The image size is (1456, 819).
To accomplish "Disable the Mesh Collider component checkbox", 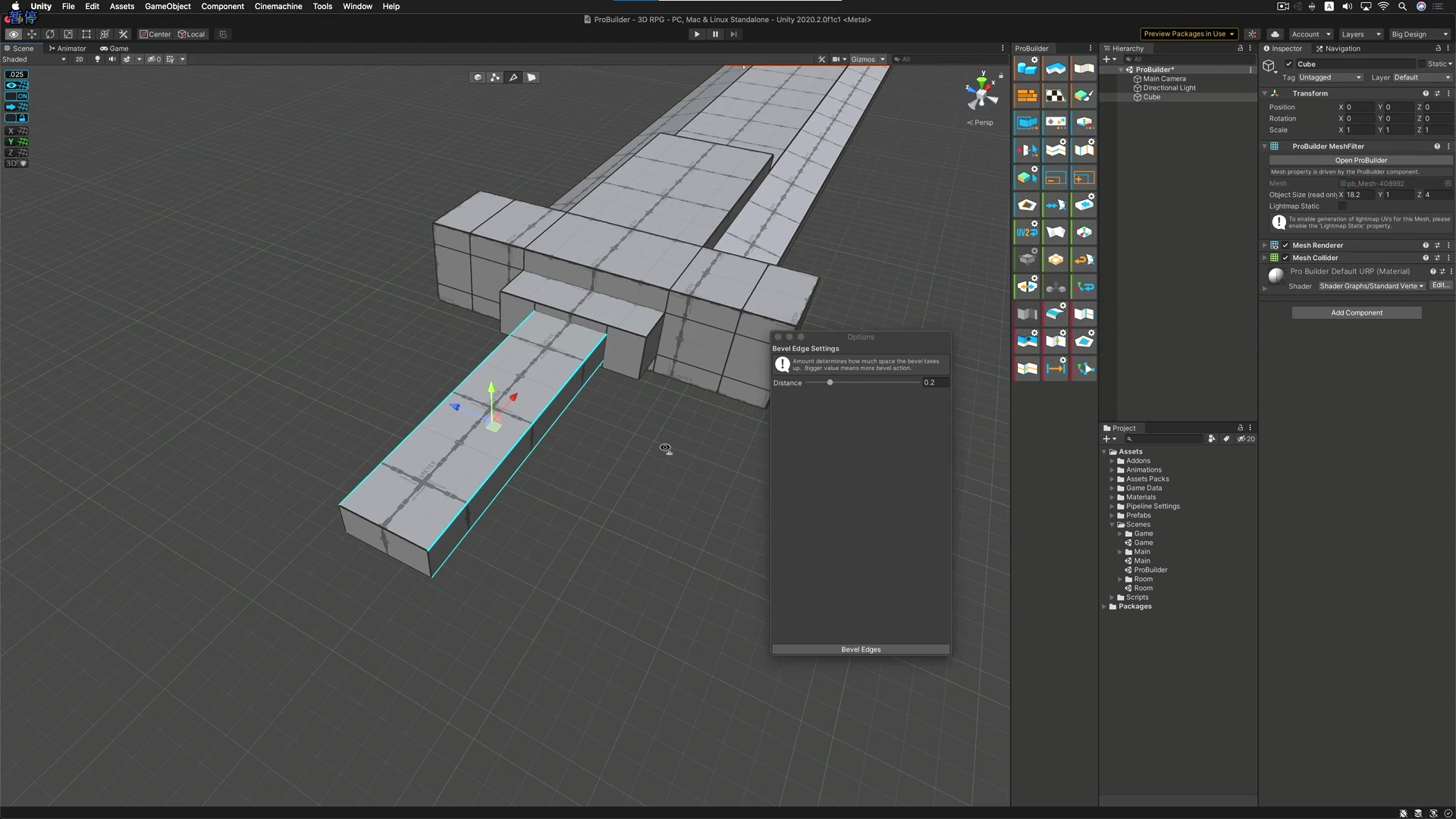I will (1284, 258).
